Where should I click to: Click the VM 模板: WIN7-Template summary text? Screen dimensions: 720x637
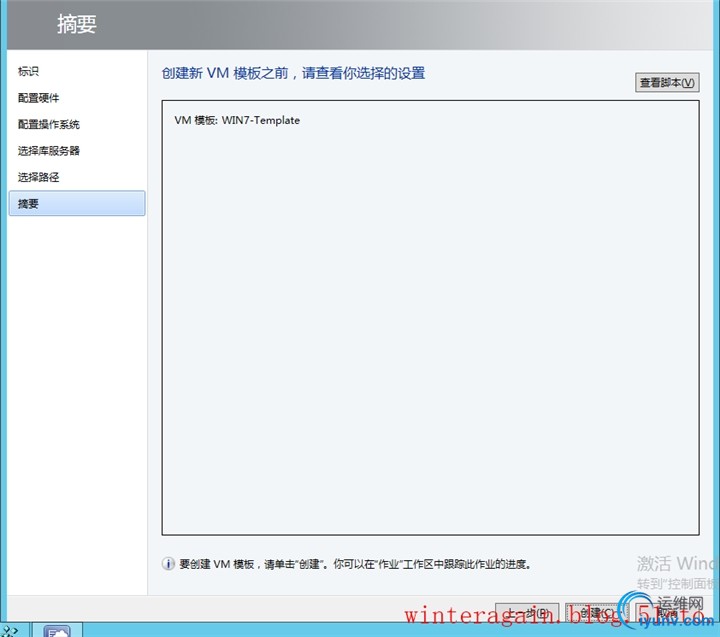click(237, 120)
